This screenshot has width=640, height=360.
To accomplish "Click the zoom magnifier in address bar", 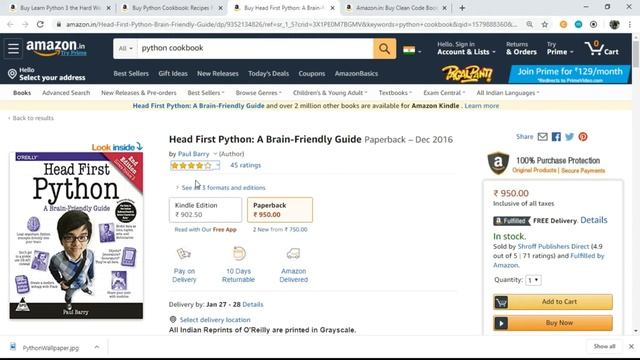I will [529, 24].
